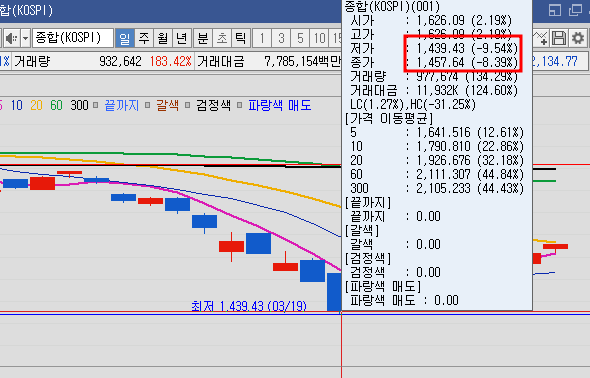Select the 분 minute chart button

(x=203, y=38)
